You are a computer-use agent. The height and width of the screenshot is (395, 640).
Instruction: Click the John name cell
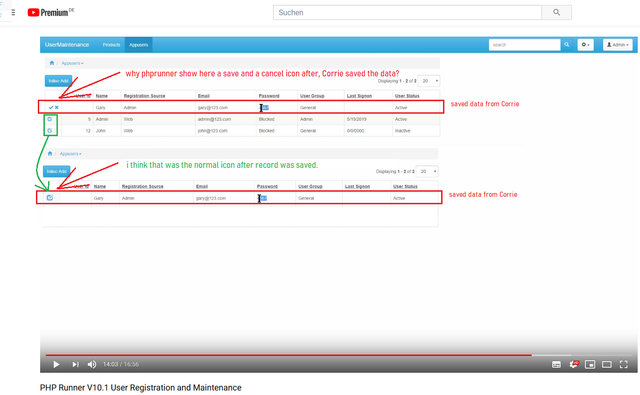pos(100,131)
